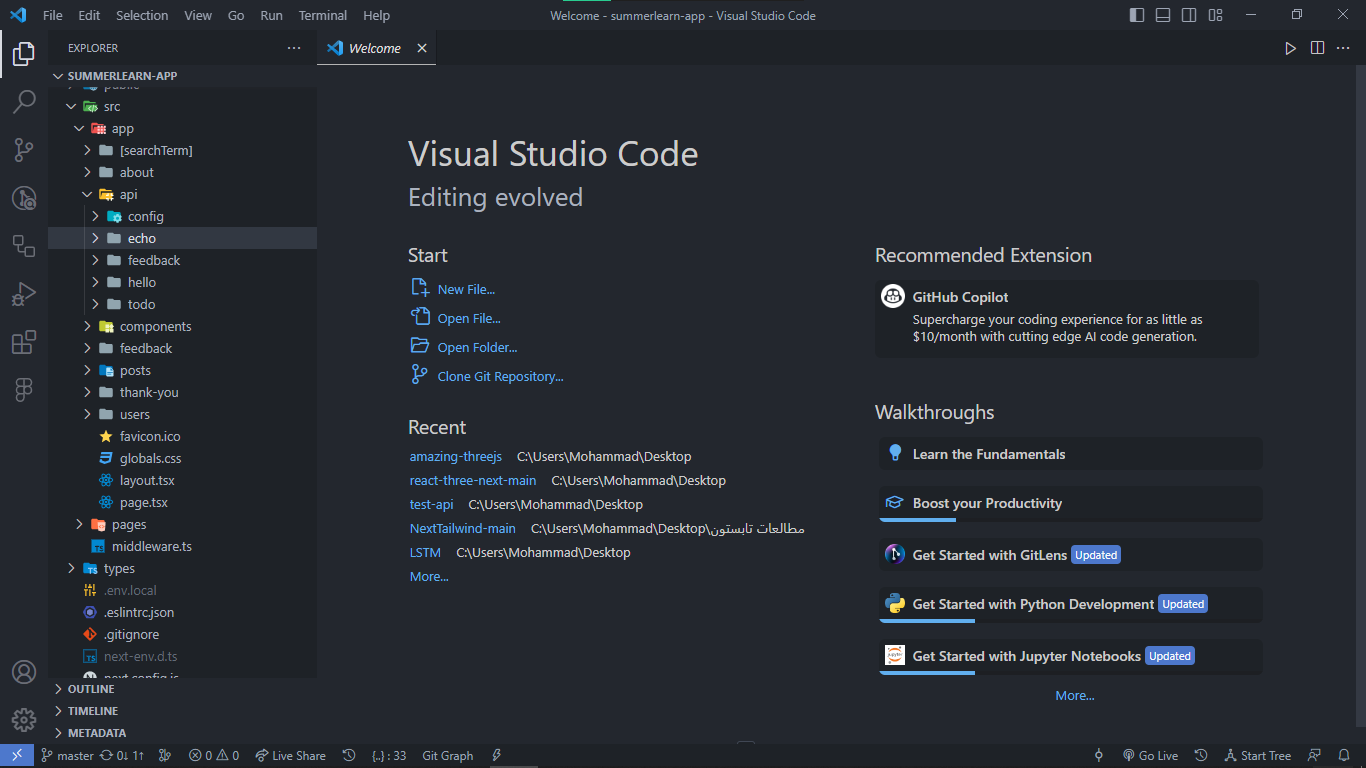Collapse the src folder chevron
Viewport: 1366px width, 768px height.
pos(71,106)
